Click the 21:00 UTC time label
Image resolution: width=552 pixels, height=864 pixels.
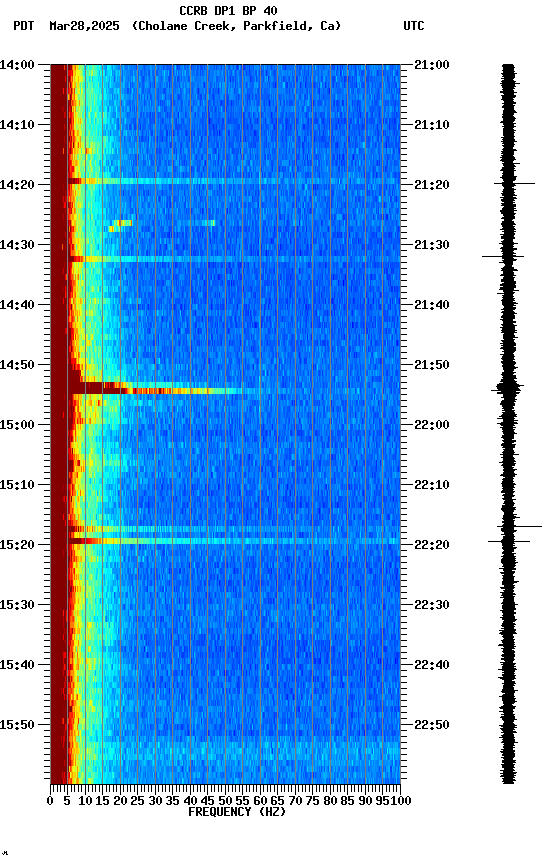[x=432, y=65]
